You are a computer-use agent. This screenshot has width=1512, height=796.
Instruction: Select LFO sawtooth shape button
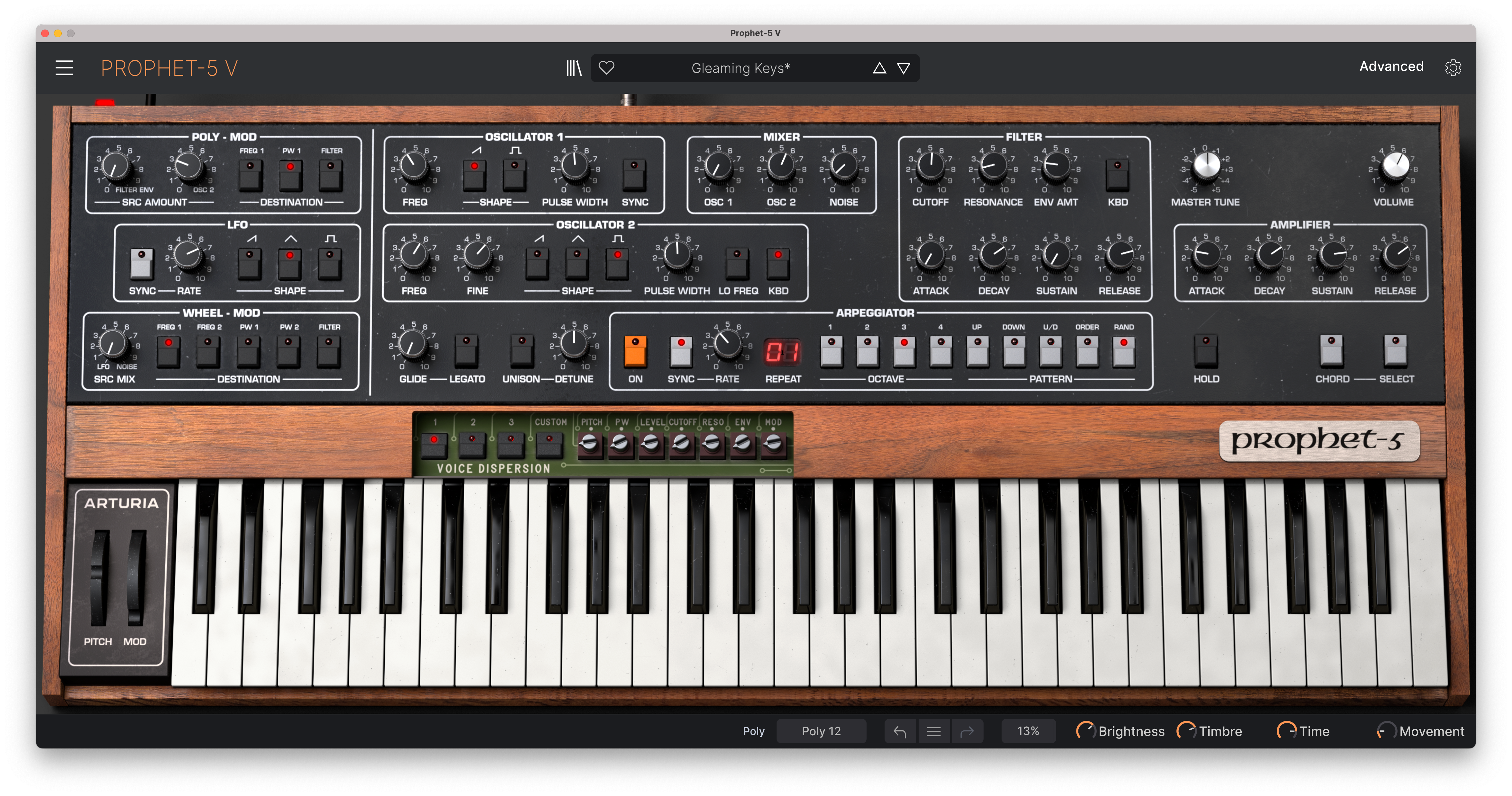click(x=249, y=263)
